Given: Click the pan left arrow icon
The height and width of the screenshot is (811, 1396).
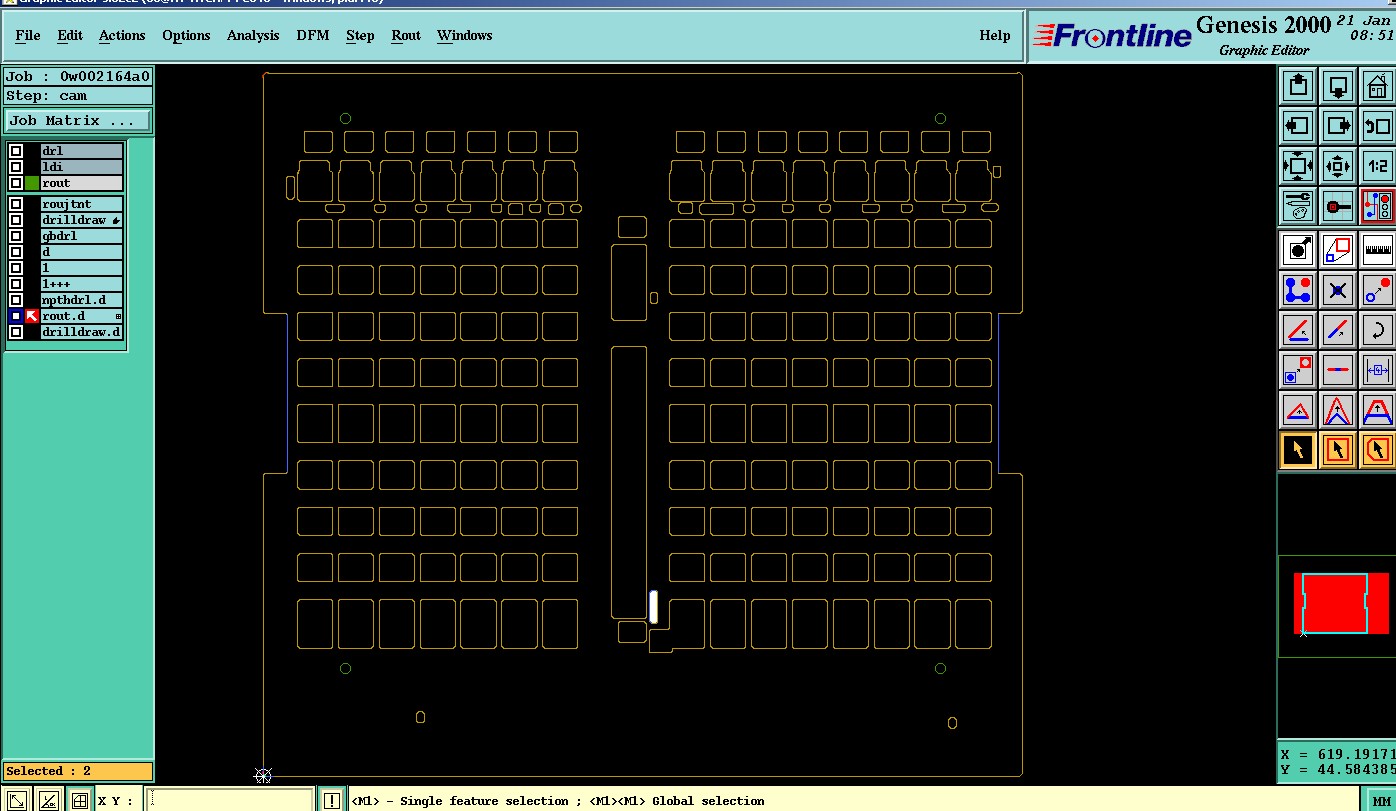Looking at the screenshot, I should [x=1298, y=126].
